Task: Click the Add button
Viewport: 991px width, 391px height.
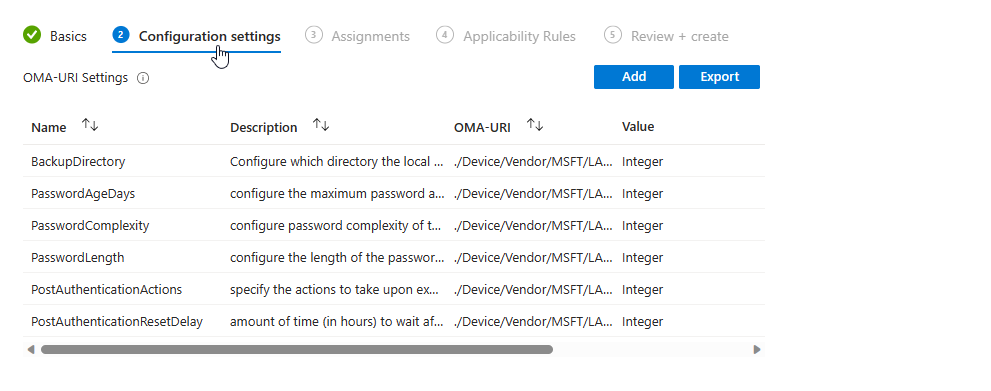Action: point(634,76)
